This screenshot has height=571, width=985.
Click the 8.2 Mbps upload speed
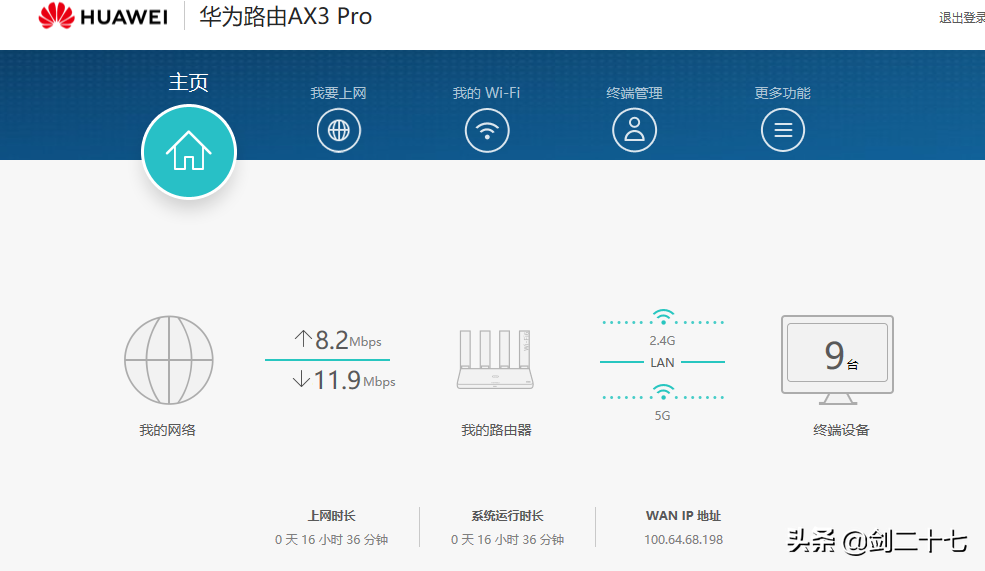pyautogui.click(x=348, y=340)
